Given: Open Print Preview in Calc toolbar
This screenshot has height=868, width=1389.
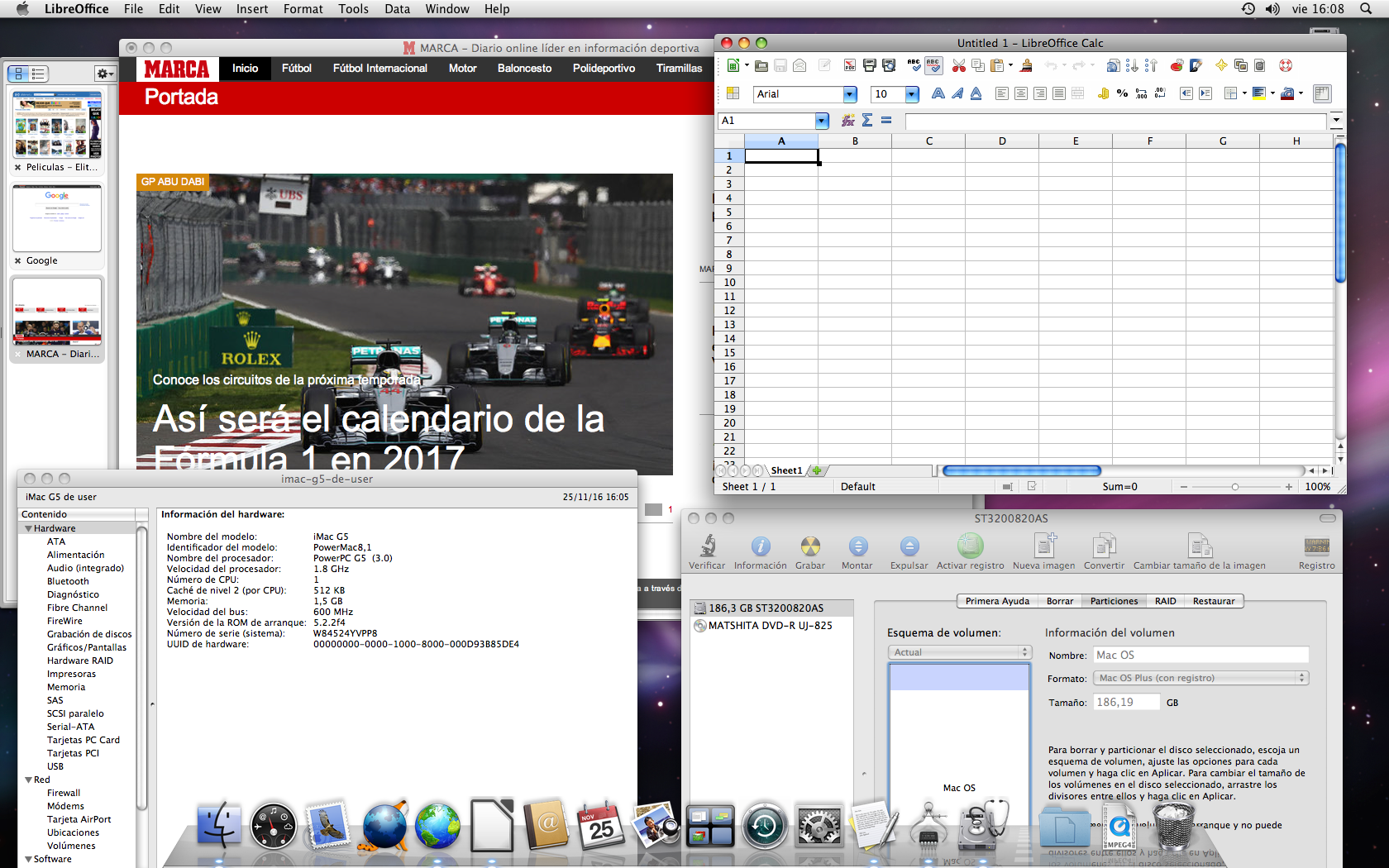Looking at the screenshot, I should [889, 65].
